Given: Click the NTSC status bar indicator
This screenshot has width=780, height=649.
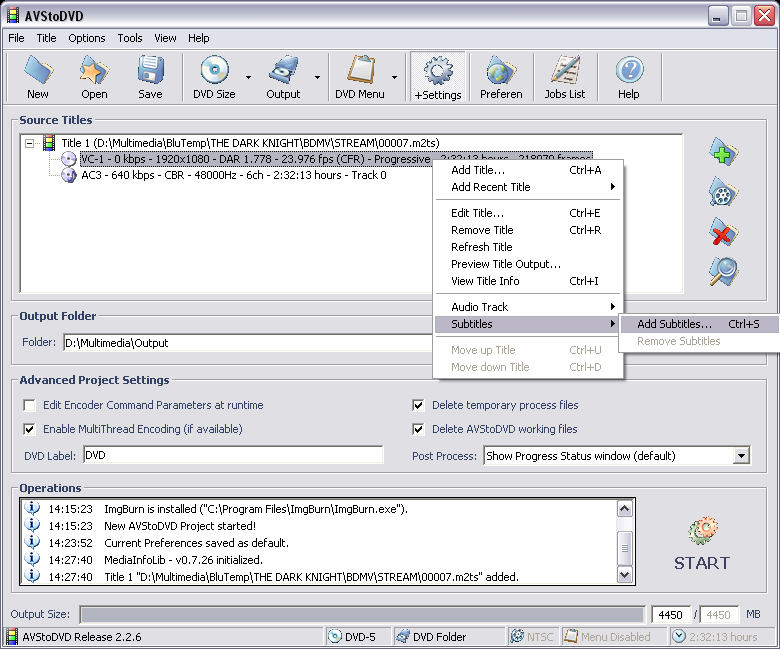Looking at the screenshot, I should tap(532, 637).
